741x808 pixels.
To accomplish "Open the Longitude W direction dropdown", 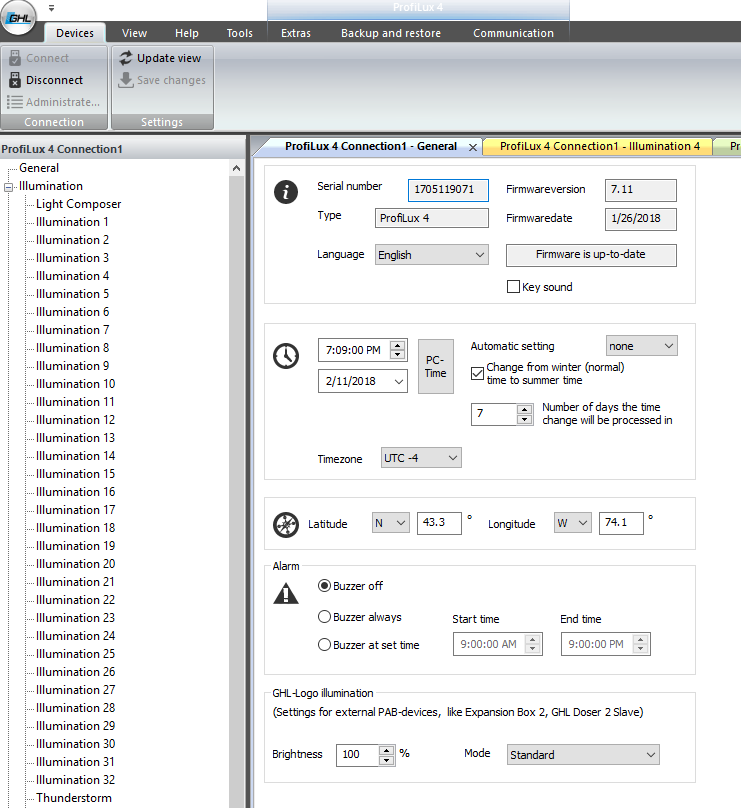I will click(573, 523).
